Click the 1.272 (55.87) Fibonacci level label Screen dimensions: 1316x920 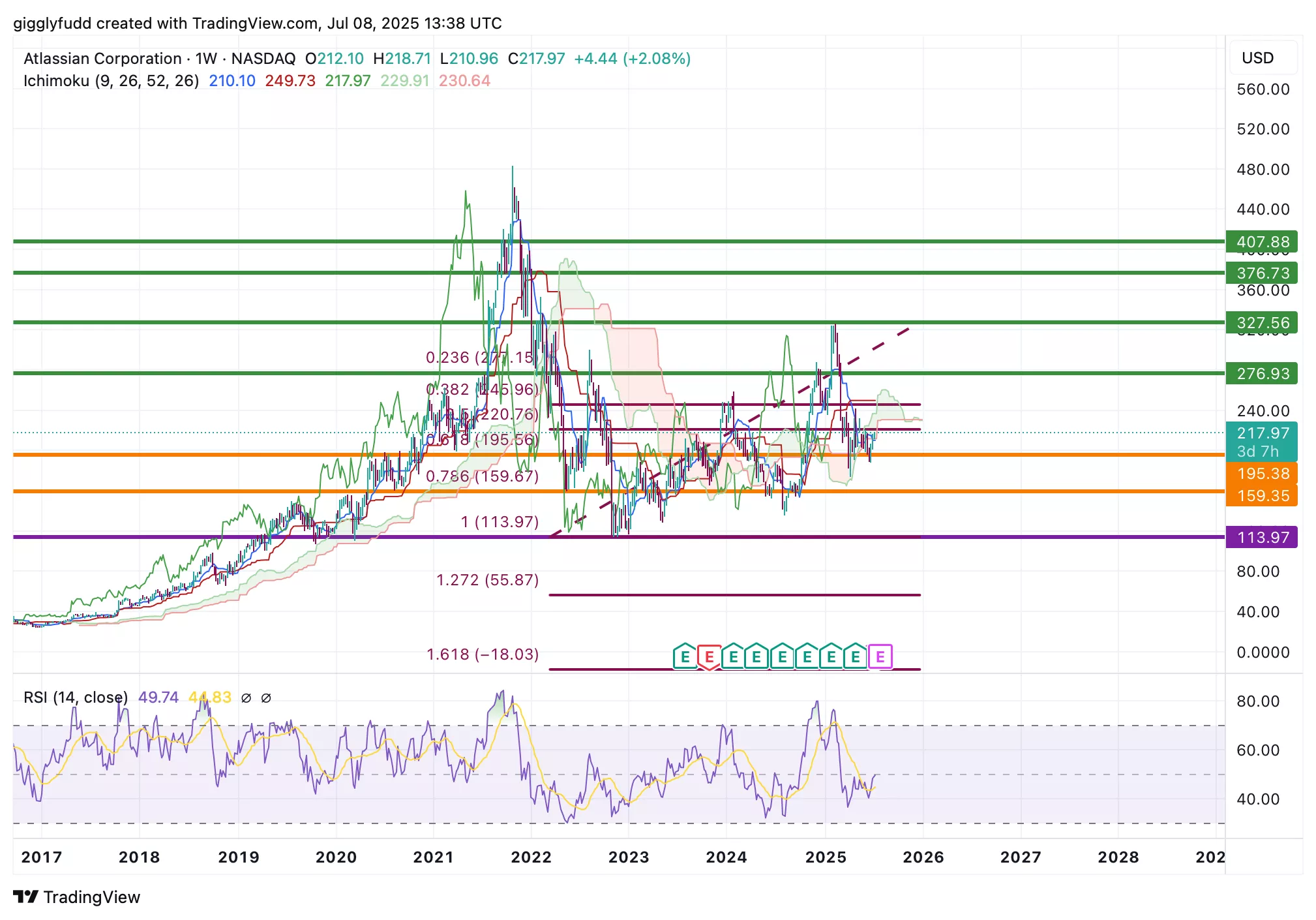tap(487, 580)
